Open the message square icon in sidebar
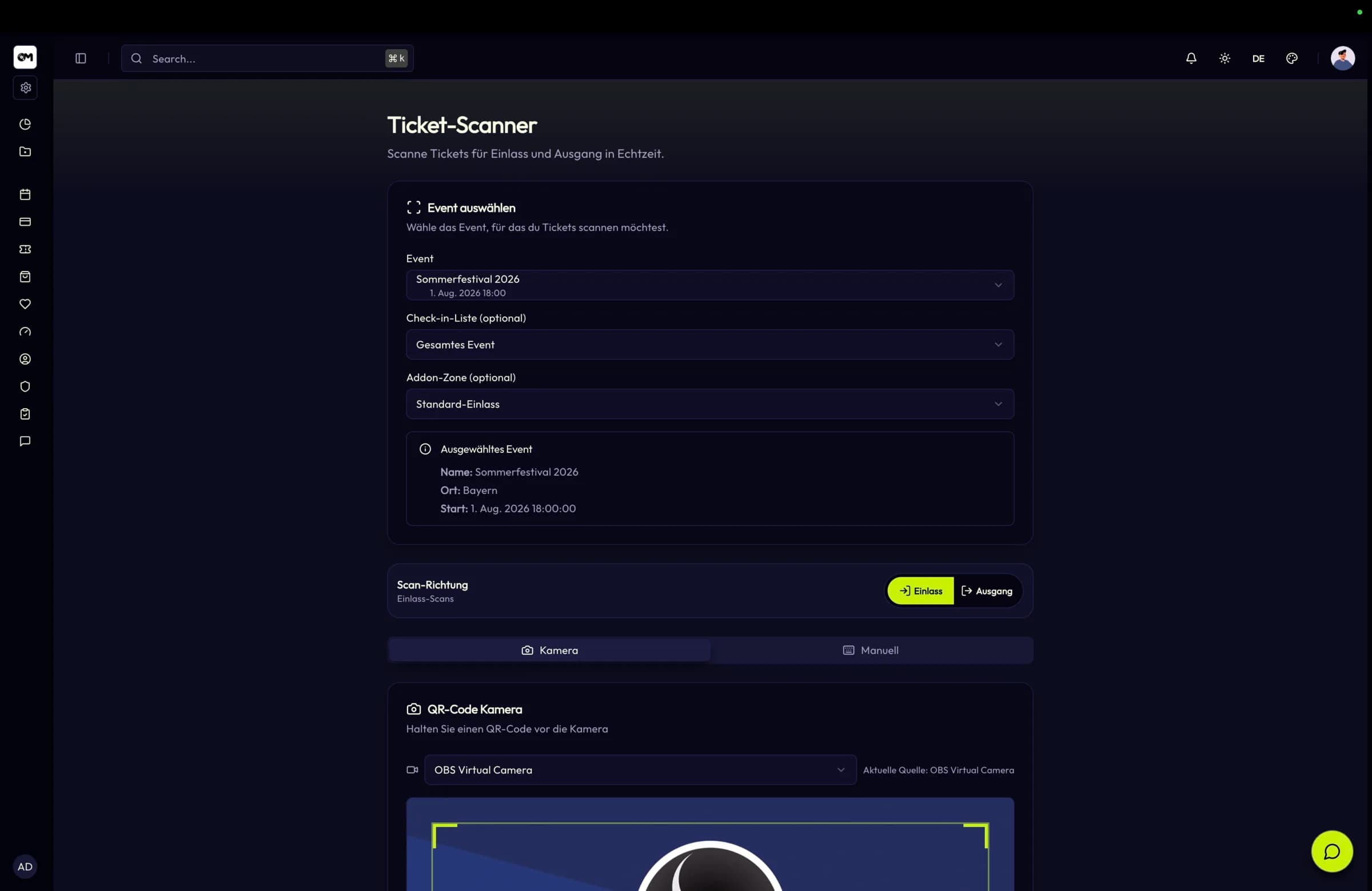The height and width of the screenshot is (891, 1372). (x=25, y=441)
